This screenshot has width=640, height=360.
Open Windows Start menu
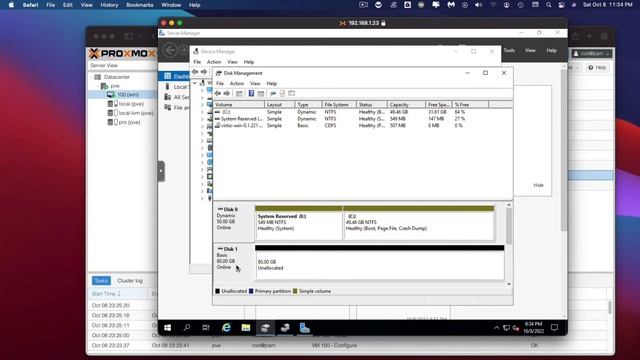pos(167,328)
